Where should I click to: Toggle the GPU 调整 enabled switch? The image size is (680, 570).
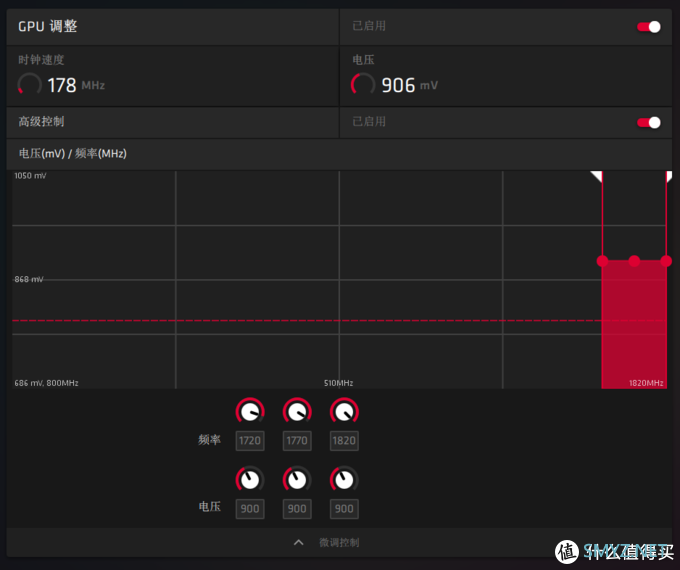pos(648,27)
